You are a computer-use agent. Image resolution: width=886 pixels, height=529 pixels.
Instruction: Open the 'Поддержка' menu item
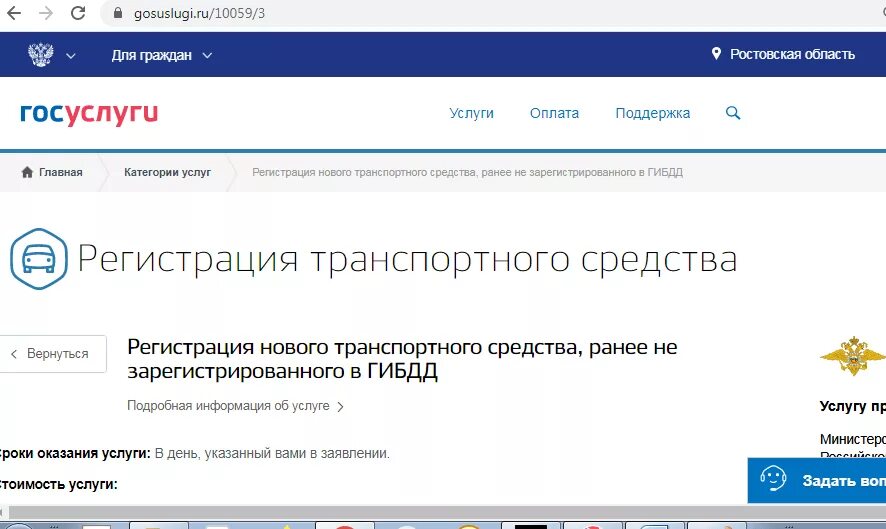[x=653, y=113]
